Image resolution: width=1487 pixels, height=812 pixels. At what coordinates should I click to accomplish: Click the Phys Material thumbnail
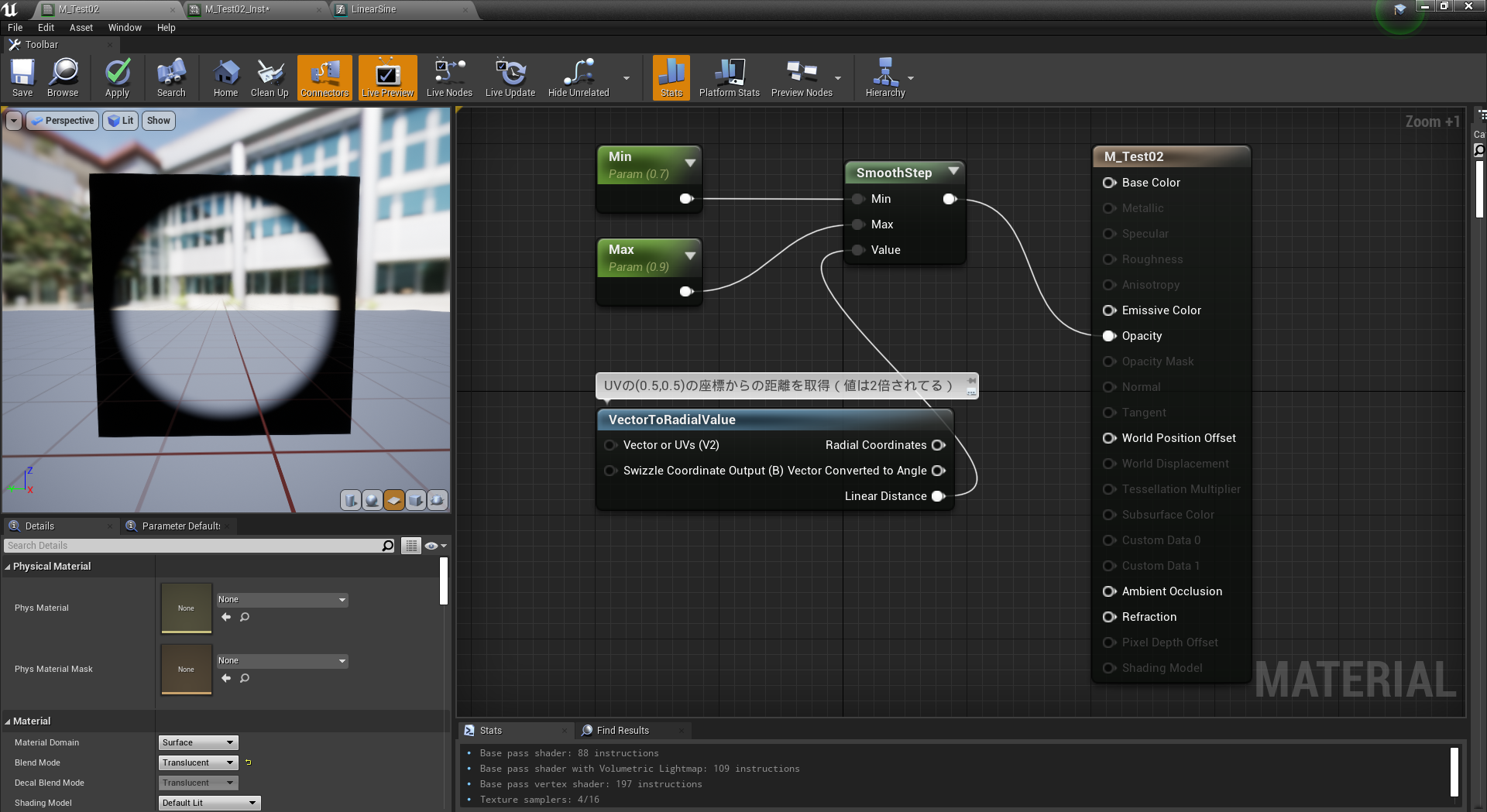(x=186, y=608)
